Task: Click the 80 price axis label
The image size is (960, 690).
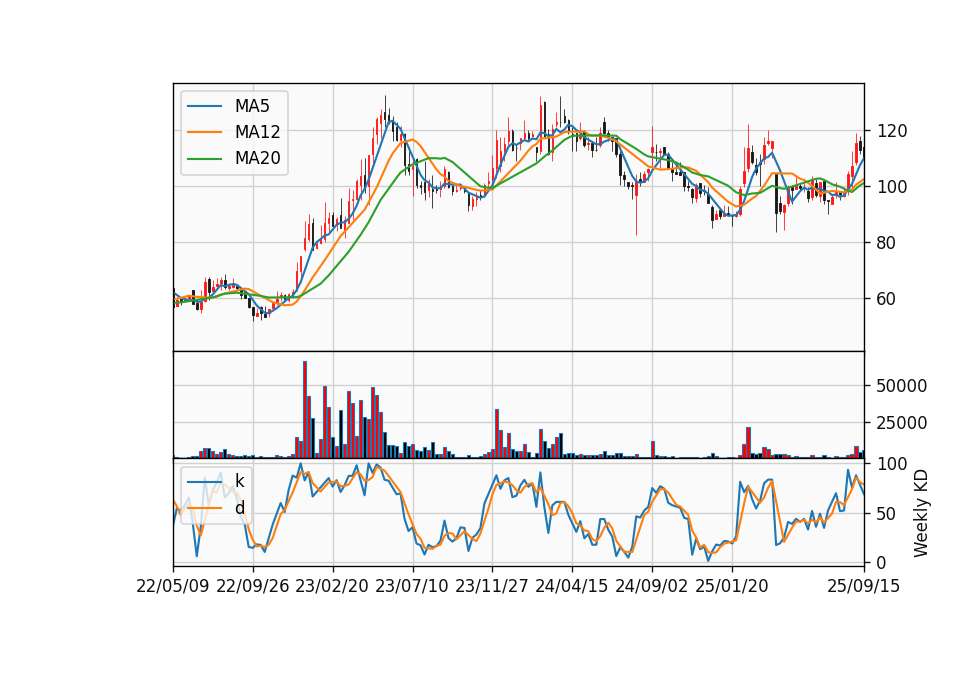Action: (887, 243)
